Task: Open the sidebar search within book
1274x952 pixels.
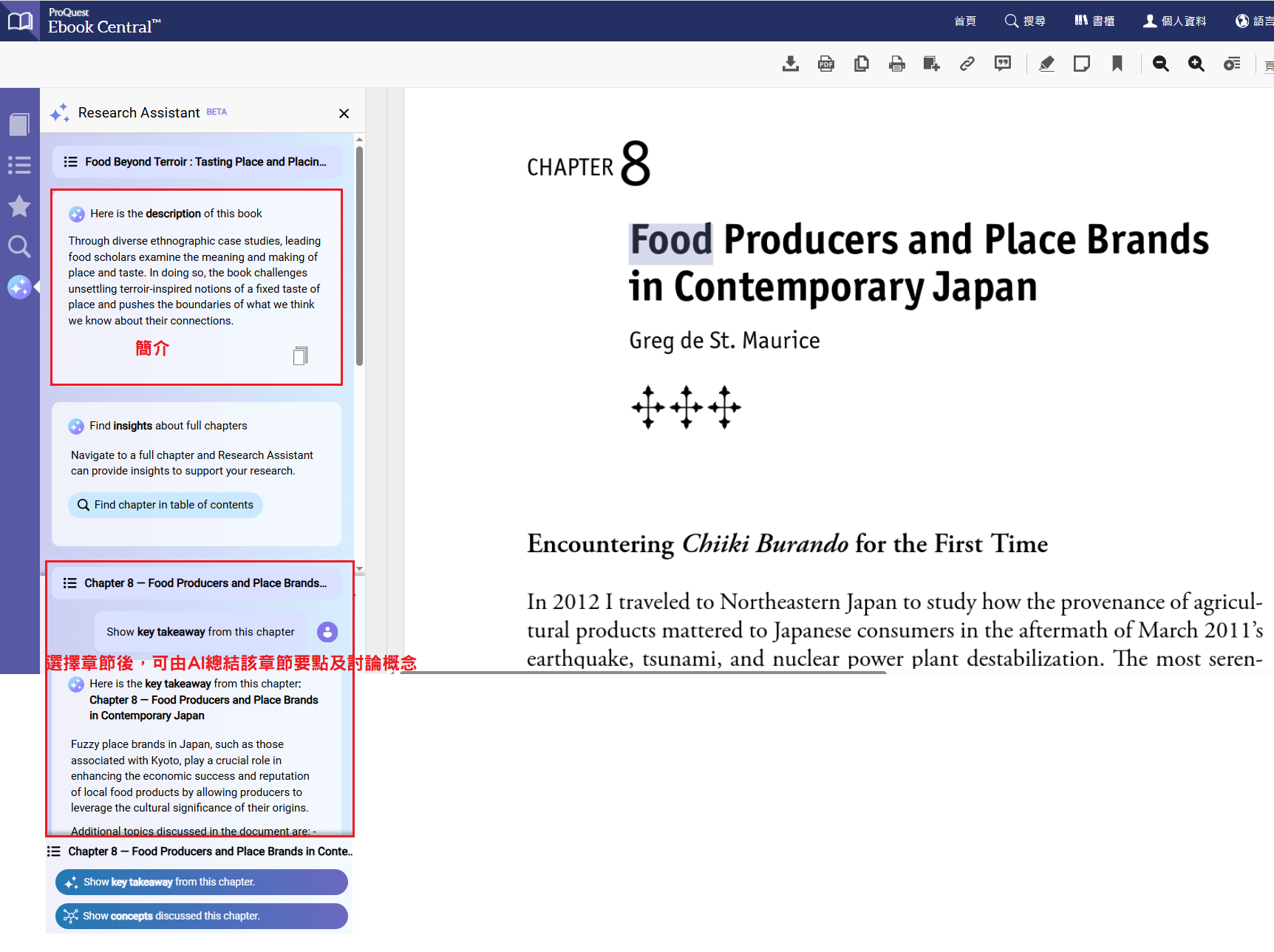Action: click(x=19, y=246)
